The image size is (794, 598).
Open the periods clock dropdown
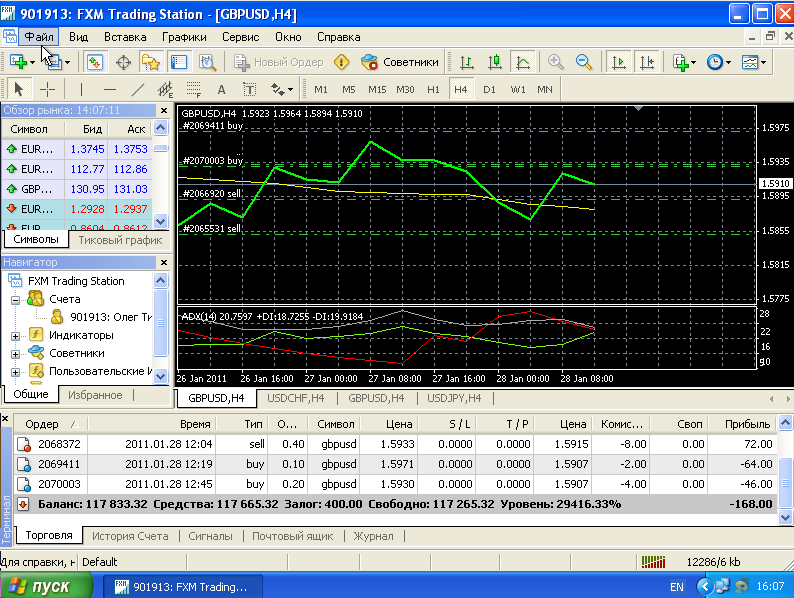click(719, 62)
